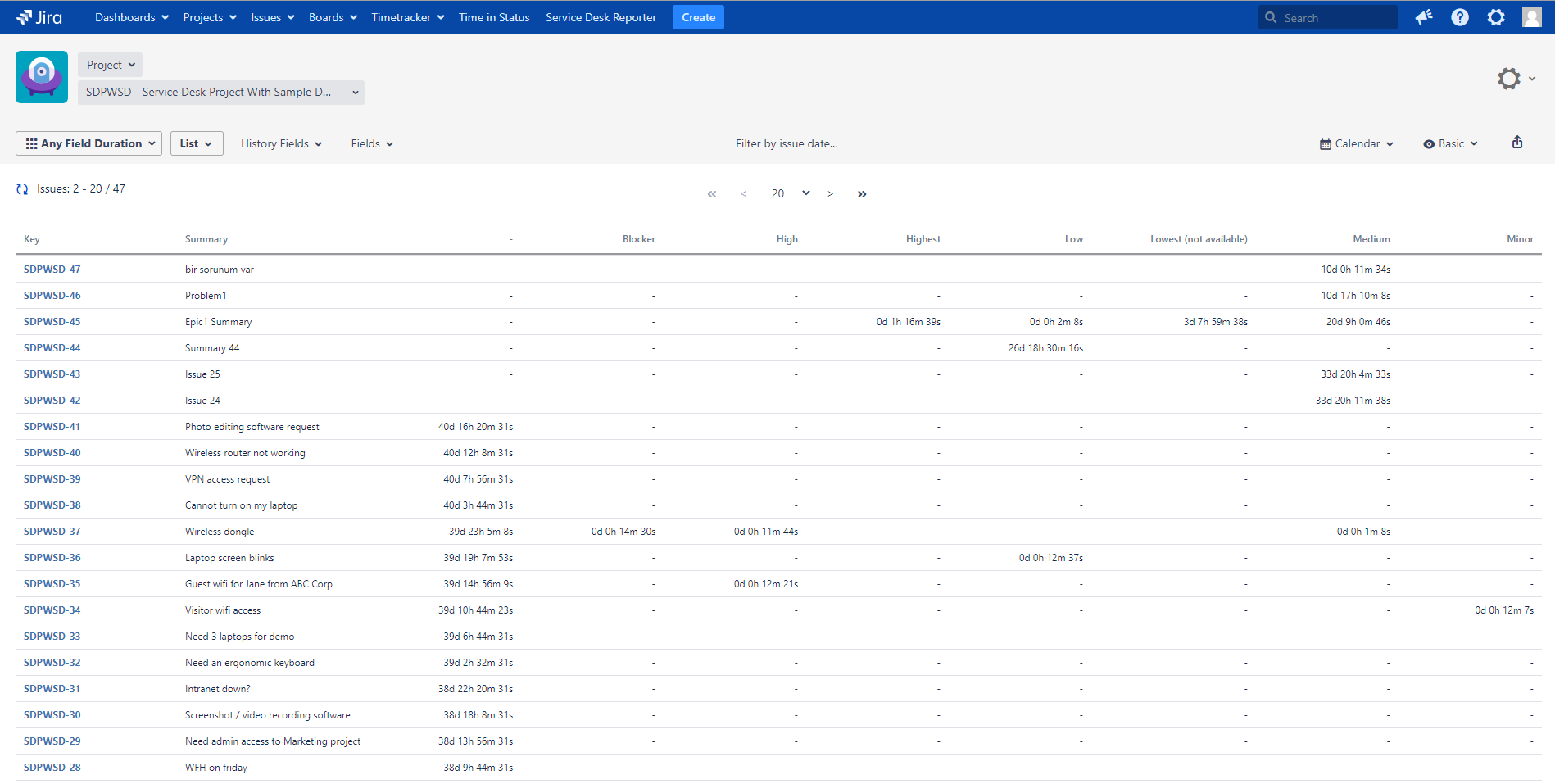Screen dimensions: 1555x784
Task: Click the Create button
Action: [x=698, y=17]
